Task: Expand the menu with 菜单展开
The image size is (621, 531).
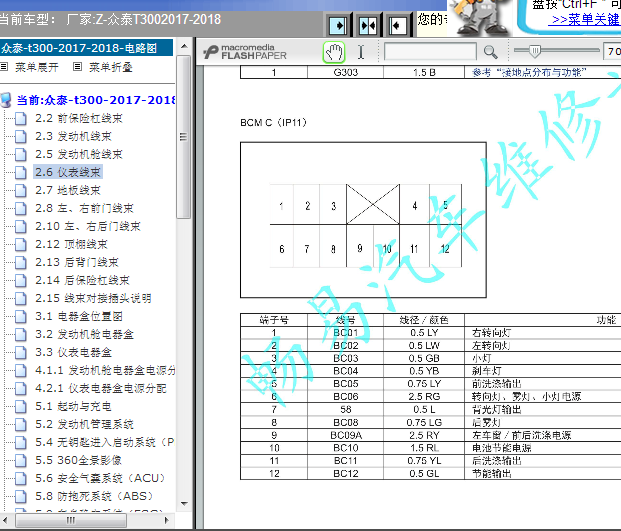Action: click(x=36, y=67)
